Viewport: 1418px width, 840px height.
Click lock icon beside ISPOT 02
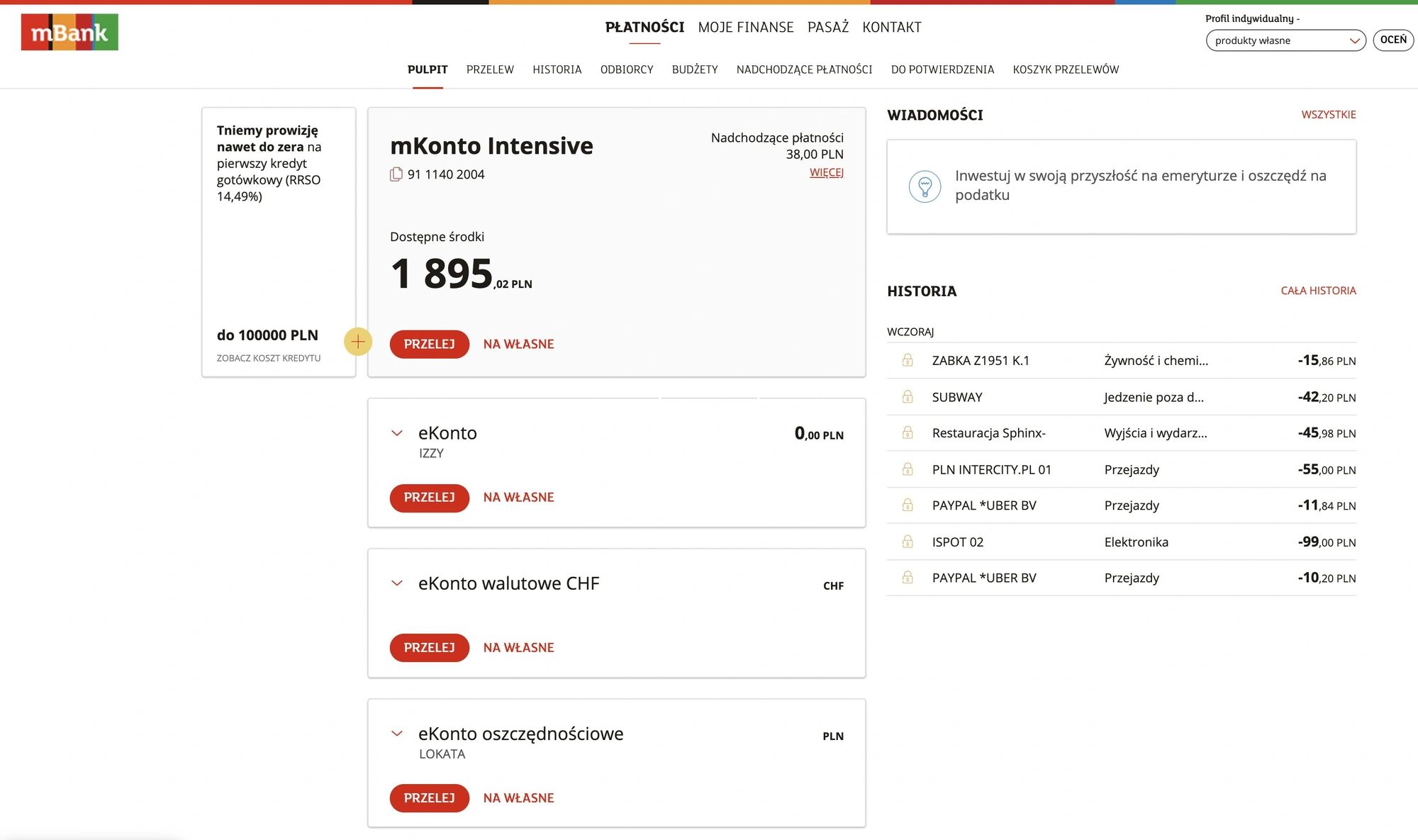[x=908, y=542]
